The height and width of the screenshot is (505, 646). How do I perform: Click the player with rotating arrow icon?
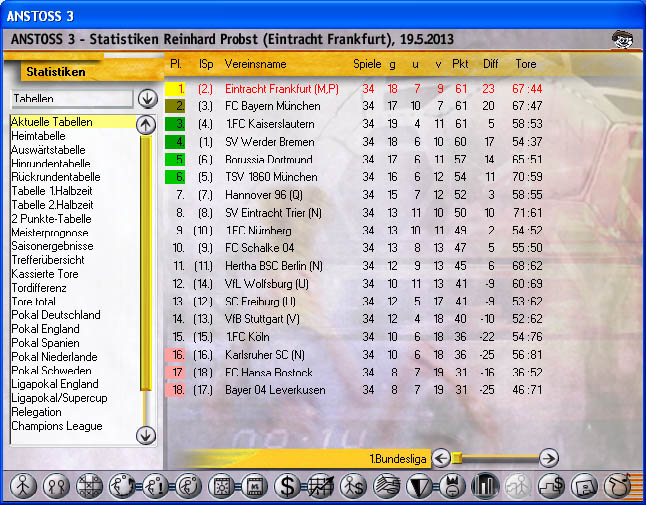(x=122, y=486)
